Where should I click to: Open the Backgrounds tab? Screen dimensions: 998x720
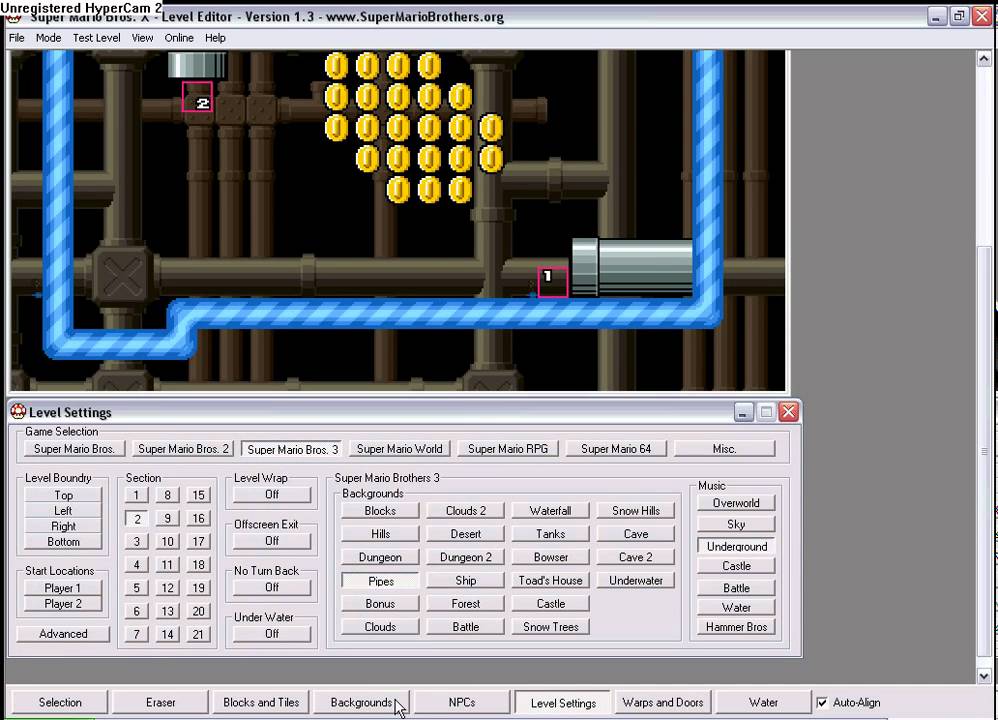point(361,702)
